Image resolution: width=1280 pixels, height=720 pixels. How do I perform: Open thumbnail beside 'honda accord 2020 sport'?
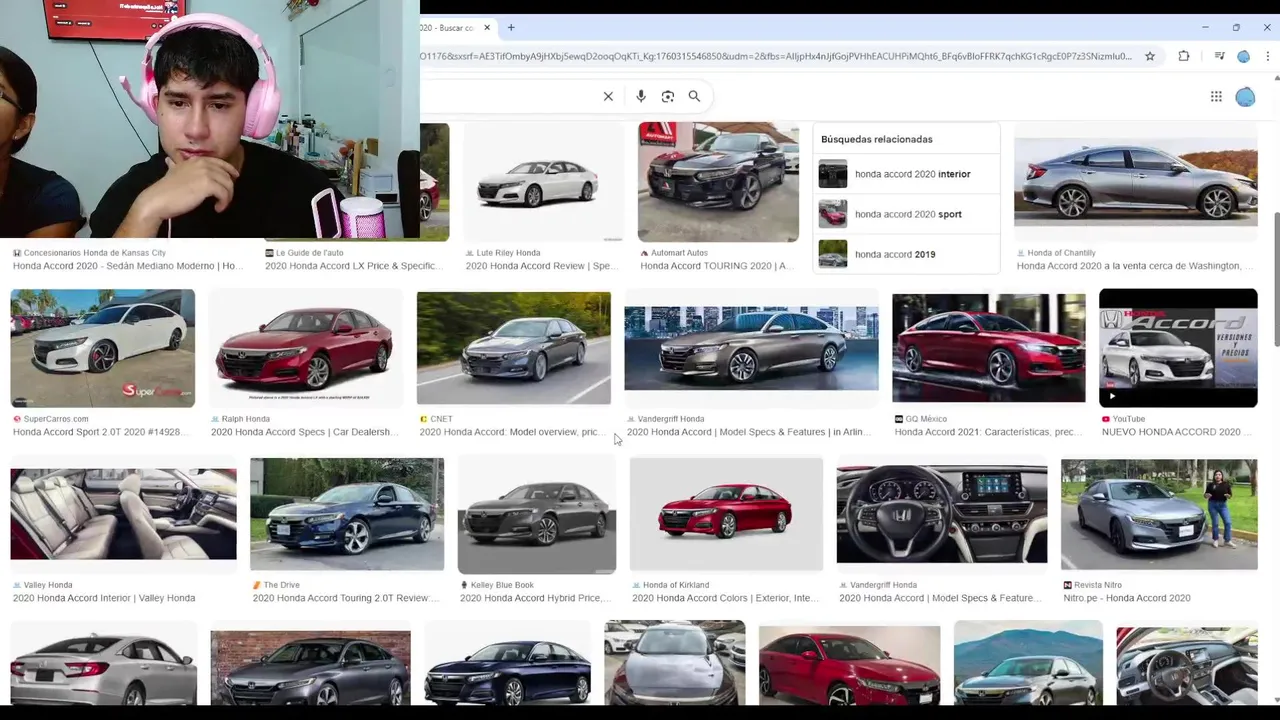click(x=833, y=214)
